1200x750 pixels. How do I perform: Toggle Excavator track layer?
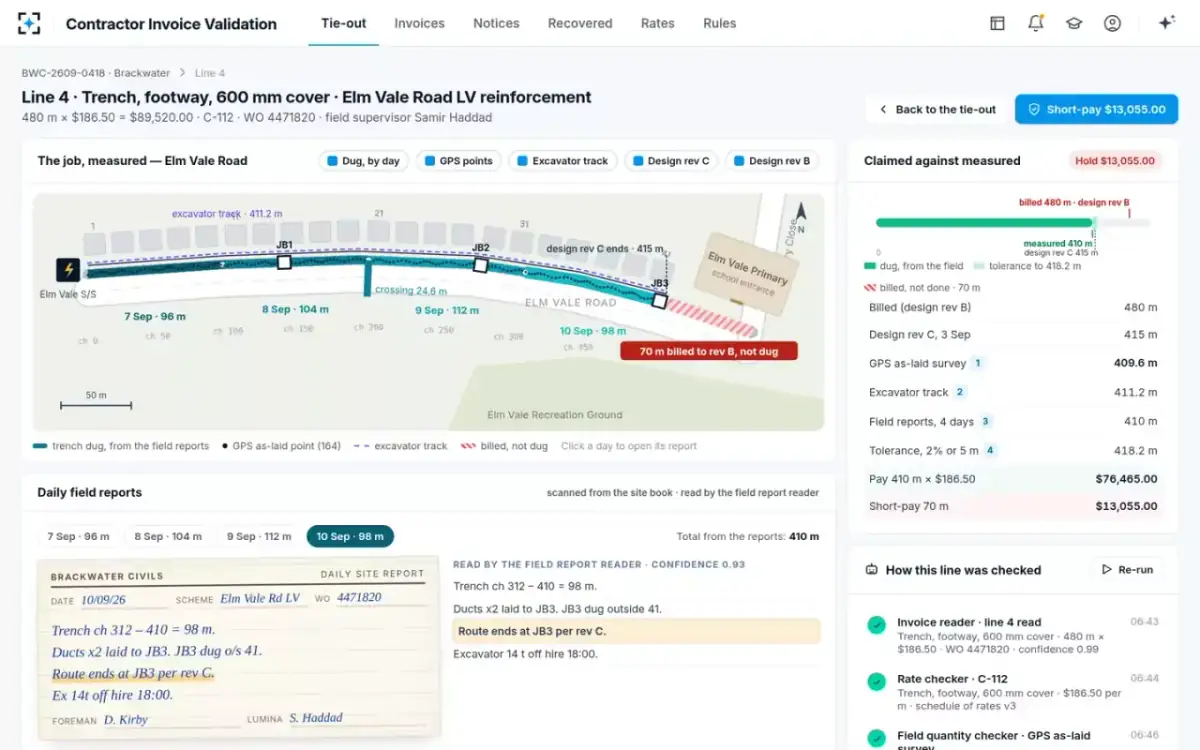563,161
